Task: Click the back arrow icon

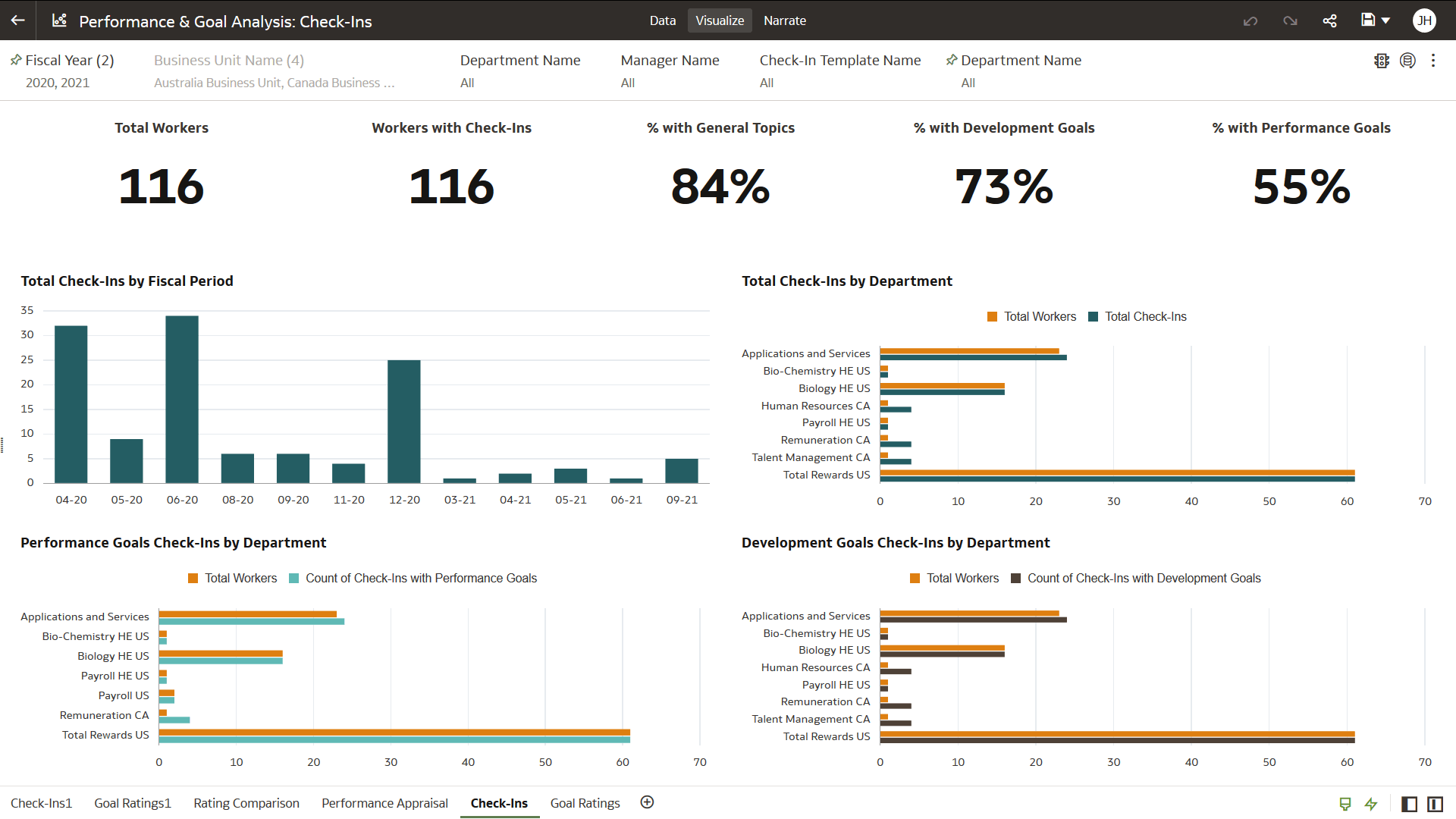Action: 17,20
